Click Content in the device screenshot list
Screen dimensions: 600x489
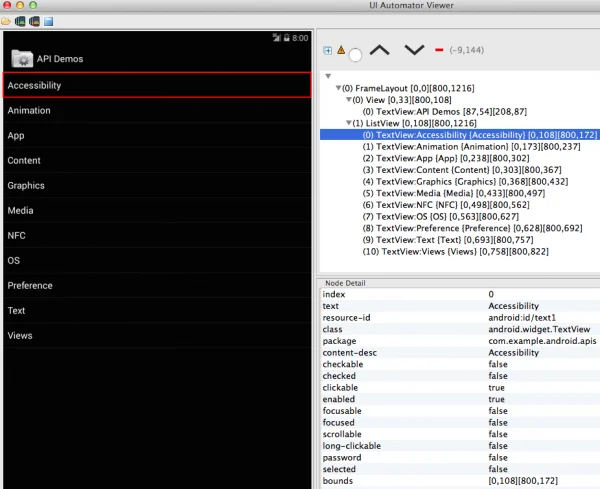coord(157,160)
